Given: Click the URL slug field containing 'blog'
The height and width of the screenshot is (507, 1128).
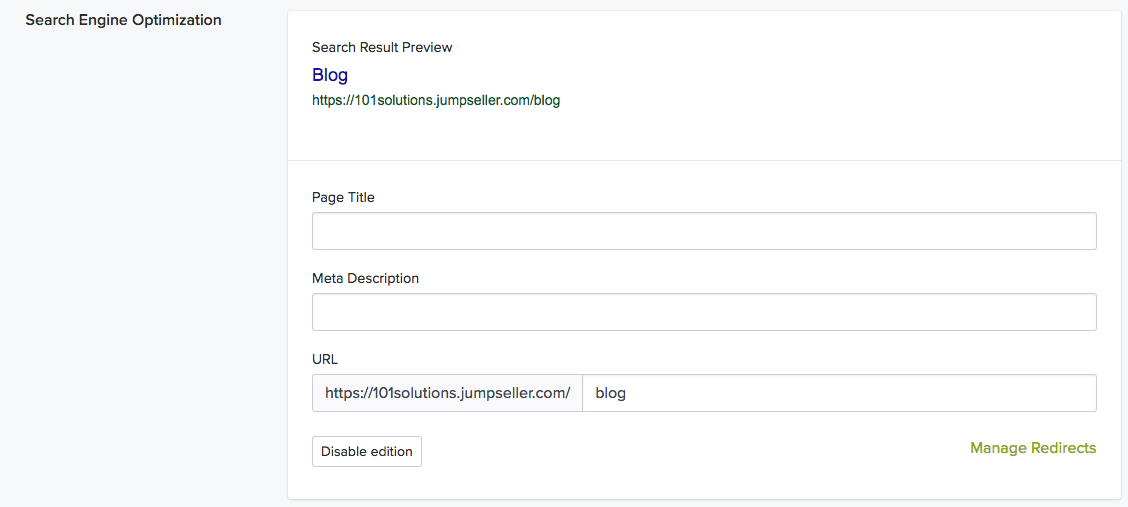Looking at the screenshot, I should point(838,393).
